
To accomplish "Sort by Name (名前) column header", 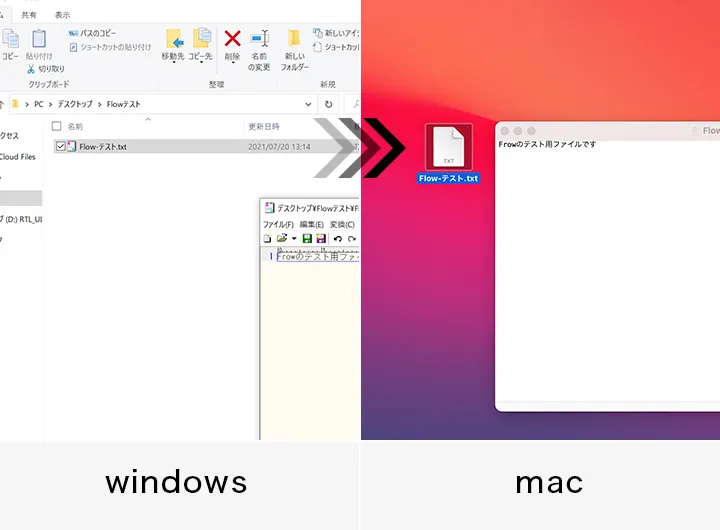I will (75, 126).
